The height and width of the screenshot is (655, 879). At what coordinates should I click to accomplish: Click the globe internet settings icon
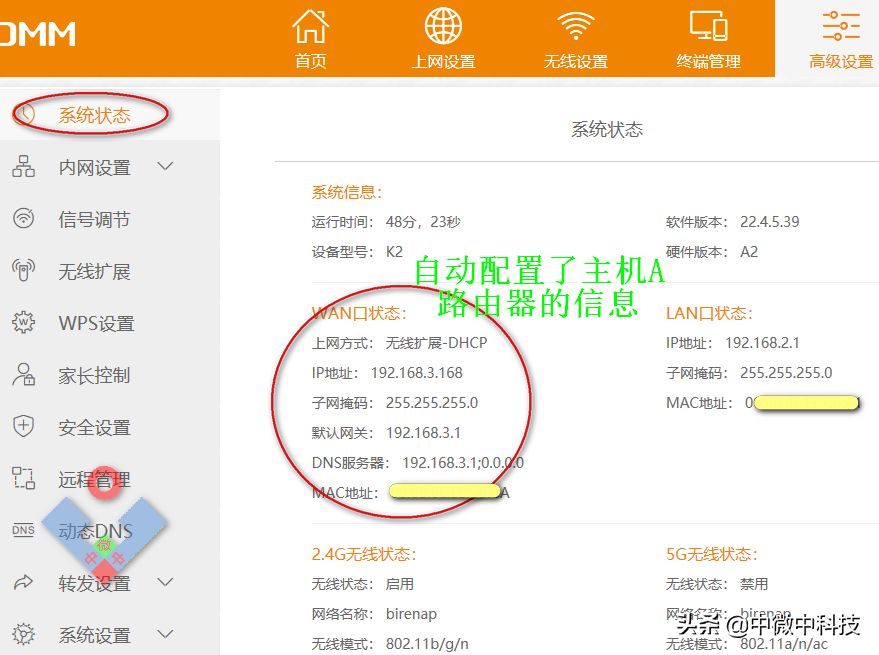(x=443, y=26)
